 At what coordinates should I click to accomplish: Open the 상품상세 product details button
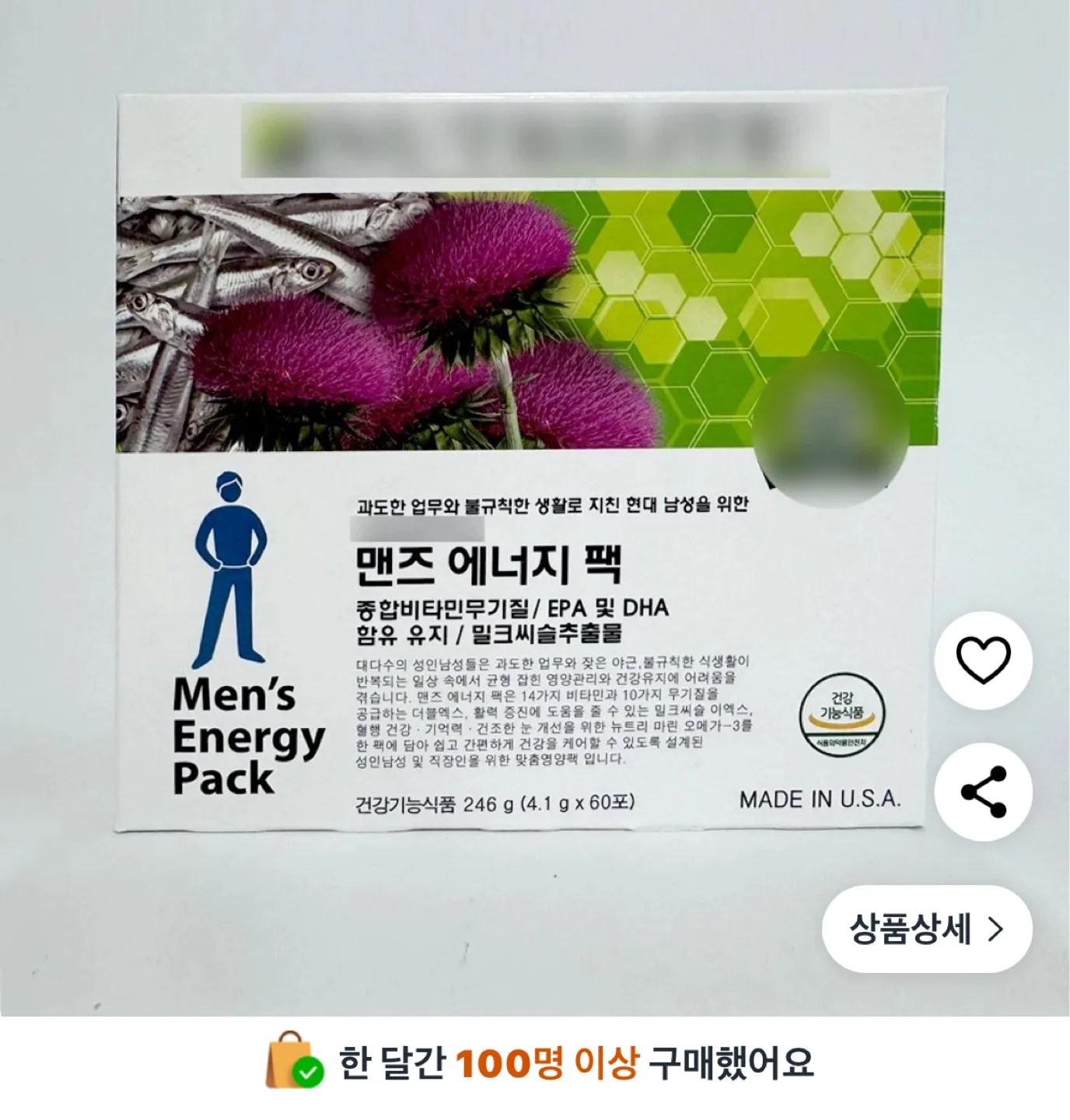[927, 929]
